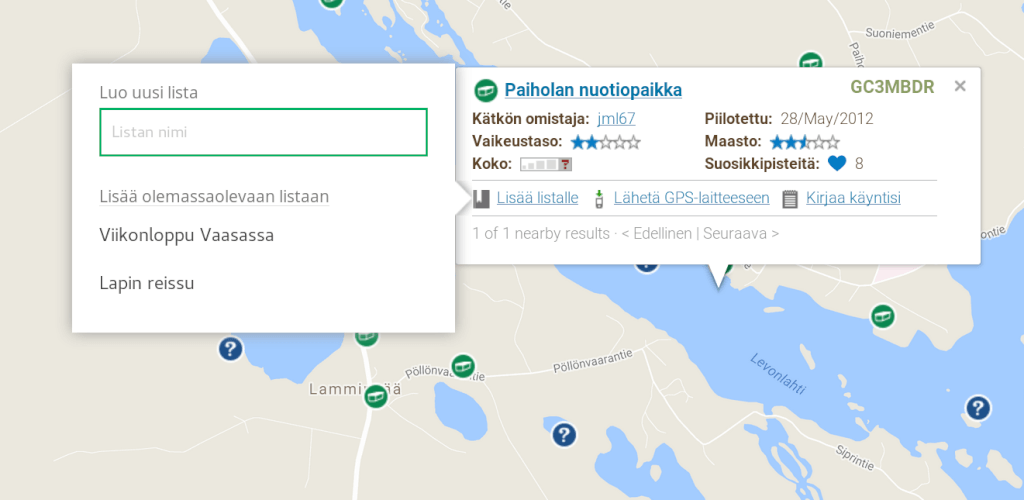Screen dimensions: 1024x500
Task: Add cache to Lapin reissu list
Action: pyautogui.click(x=147, y=283)
